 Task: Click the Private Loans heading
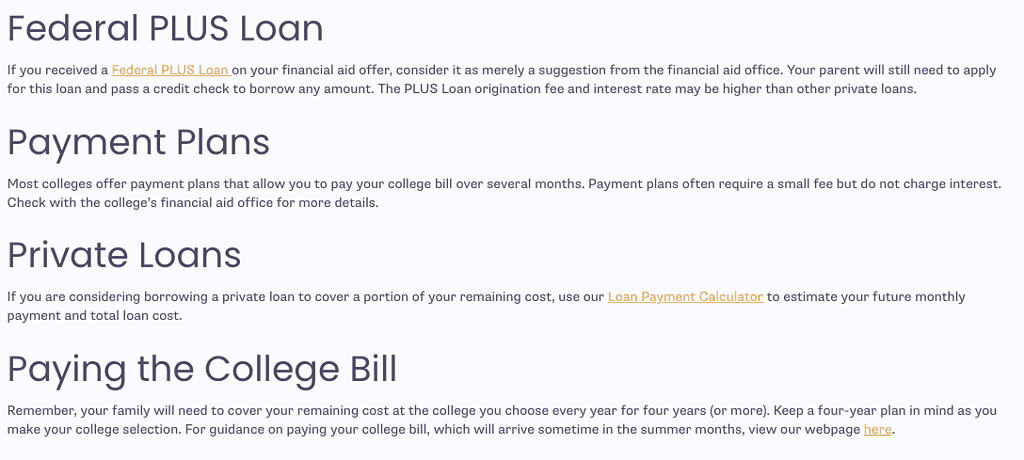[124, 255]
